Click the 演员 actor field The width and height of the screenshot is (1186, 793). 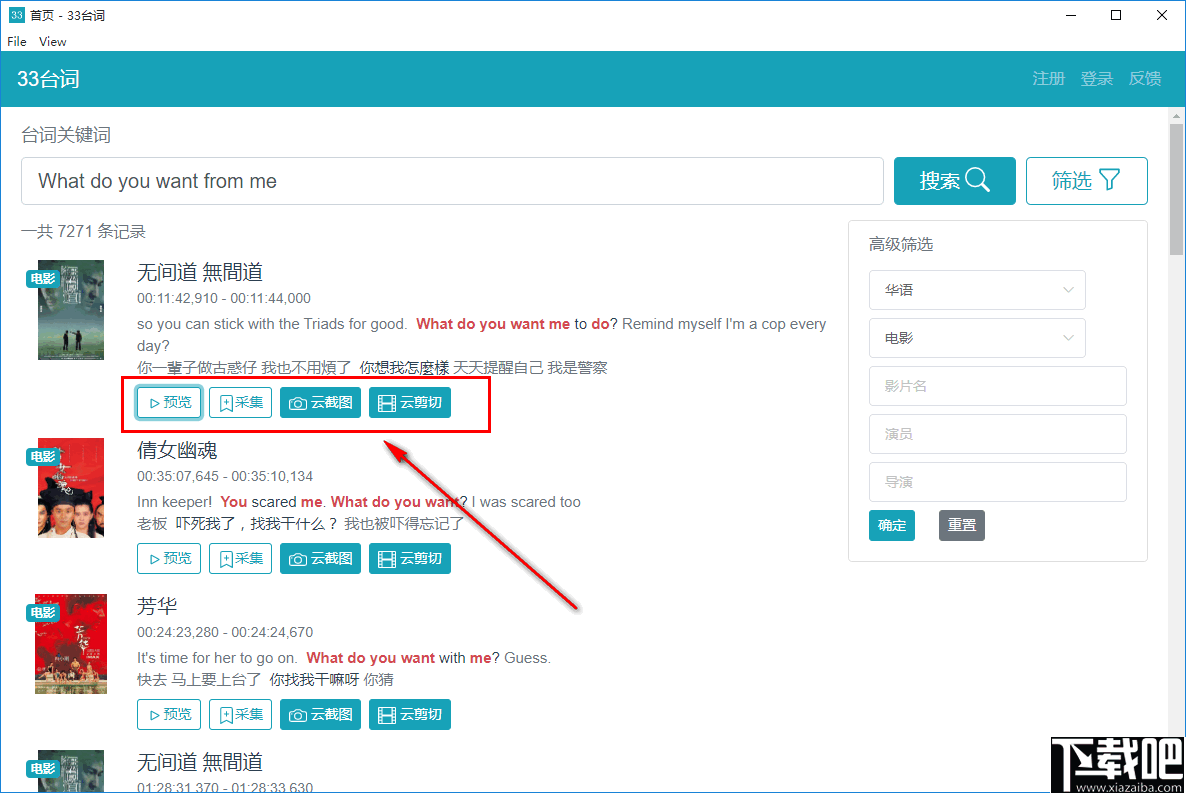[998, 434]
